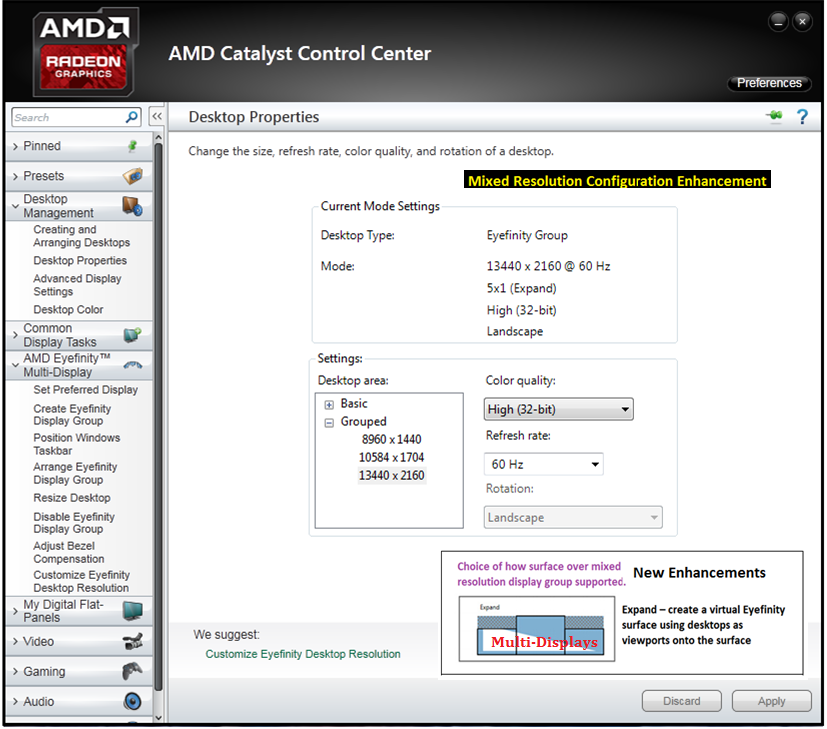Image resolution: width=827 pixels, height=729 pixels.
Task: Open the Rotation Landscape dropdown
Action: (x=573, y=517)
